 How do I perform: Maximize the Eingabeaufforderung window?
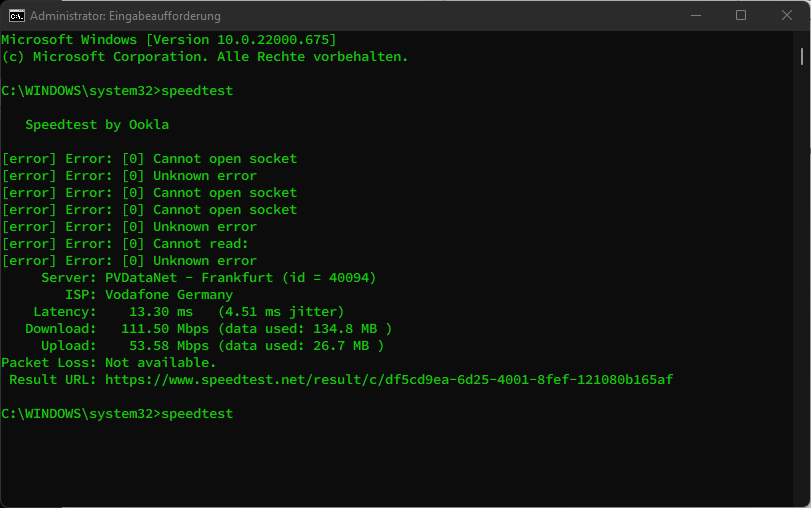pos(741,16)
